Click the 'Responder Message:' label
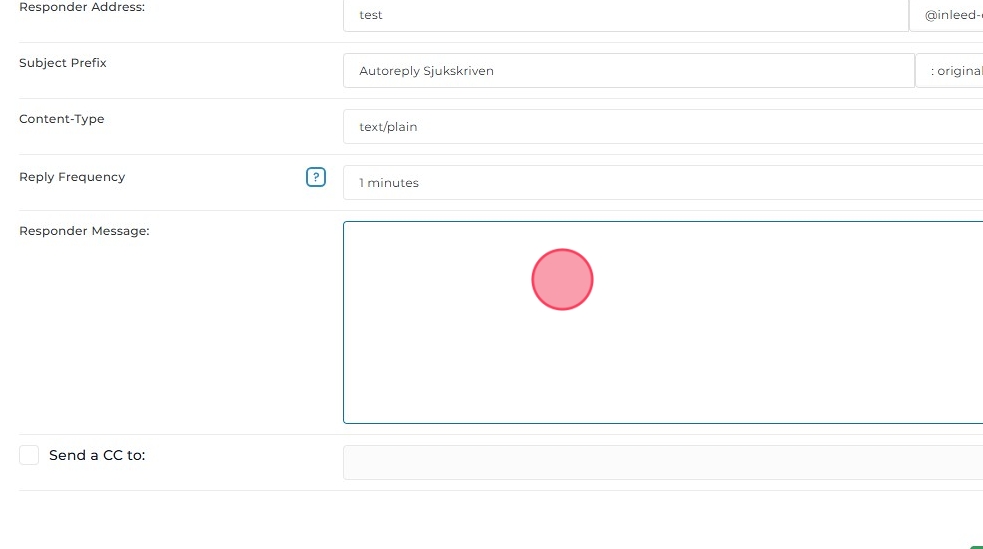Viewport: 983px width, 549px height. [x=84, y=231]
